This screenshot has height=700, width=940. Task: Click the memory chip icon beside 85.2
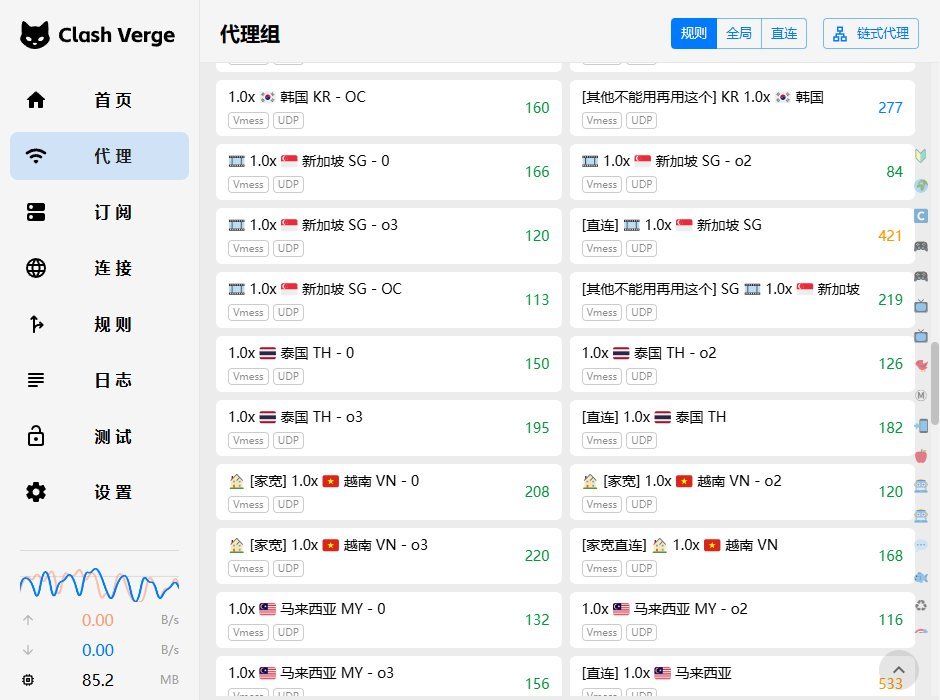(x=28, y=680)
